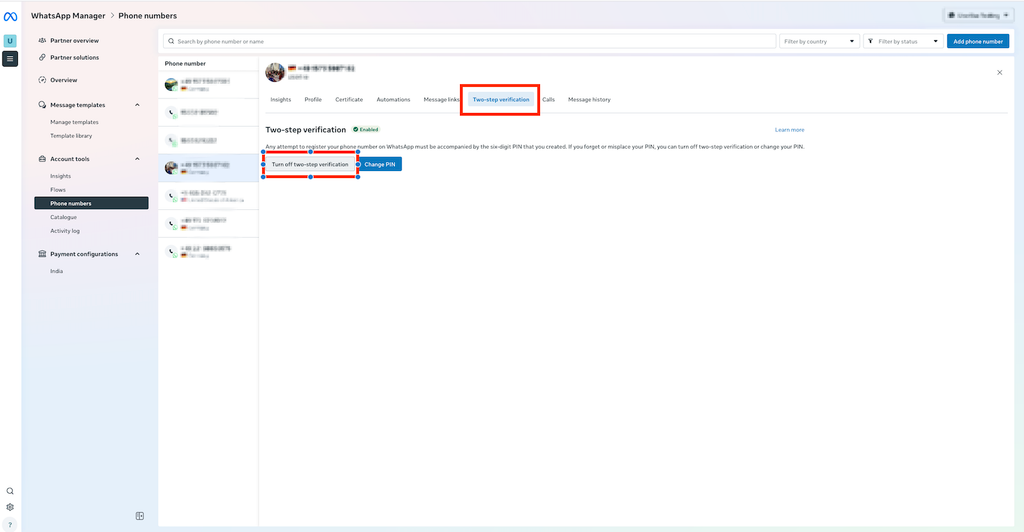Click Turn off two-step verification button

tap(310, 164)
